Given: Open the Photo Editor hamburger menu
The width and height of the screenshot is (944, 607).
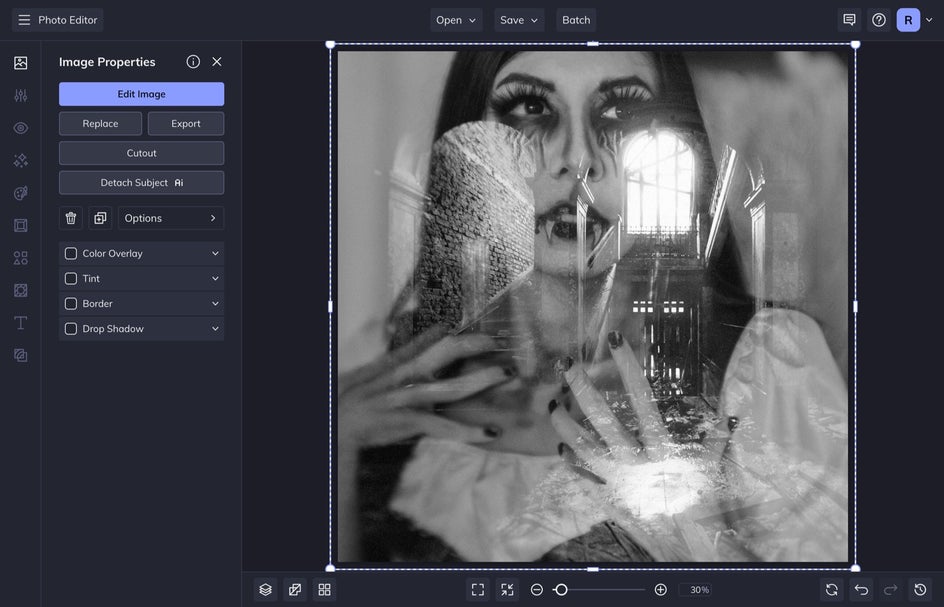Looking at the screenshot, I should click(x=24, y=20).
